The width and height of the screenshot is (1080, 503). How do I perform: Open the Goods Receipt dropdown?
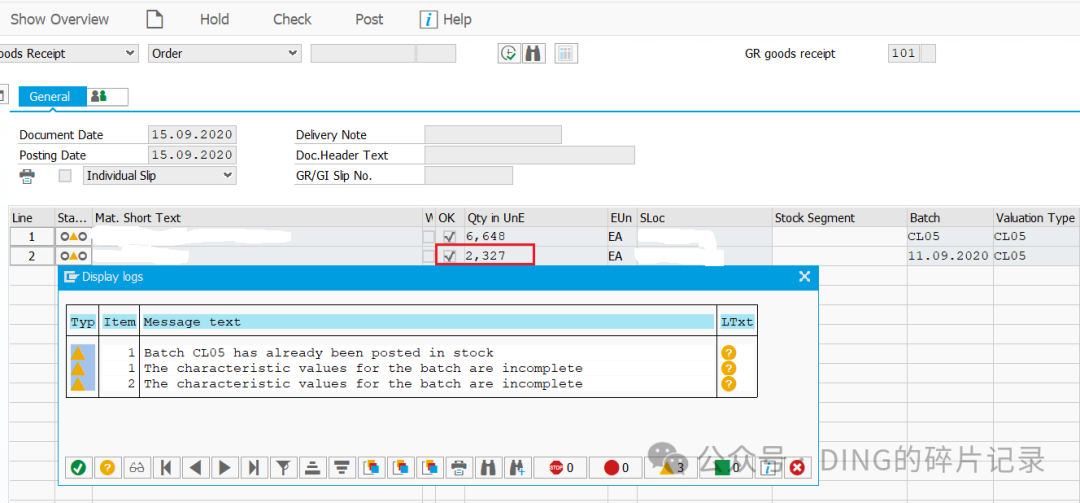(68, 53)
